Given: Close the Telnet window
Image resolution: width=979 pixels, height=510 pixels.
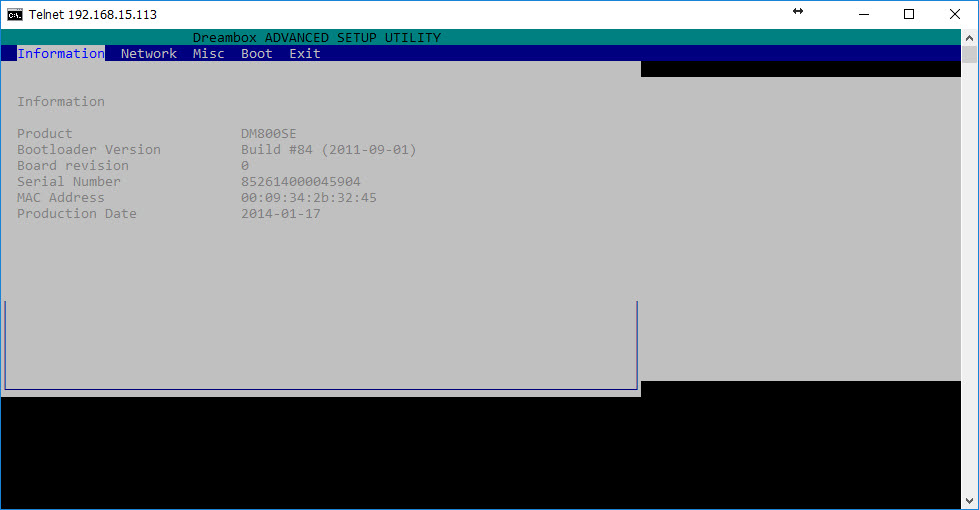Looking at the screenshot, I should point(955,14).
